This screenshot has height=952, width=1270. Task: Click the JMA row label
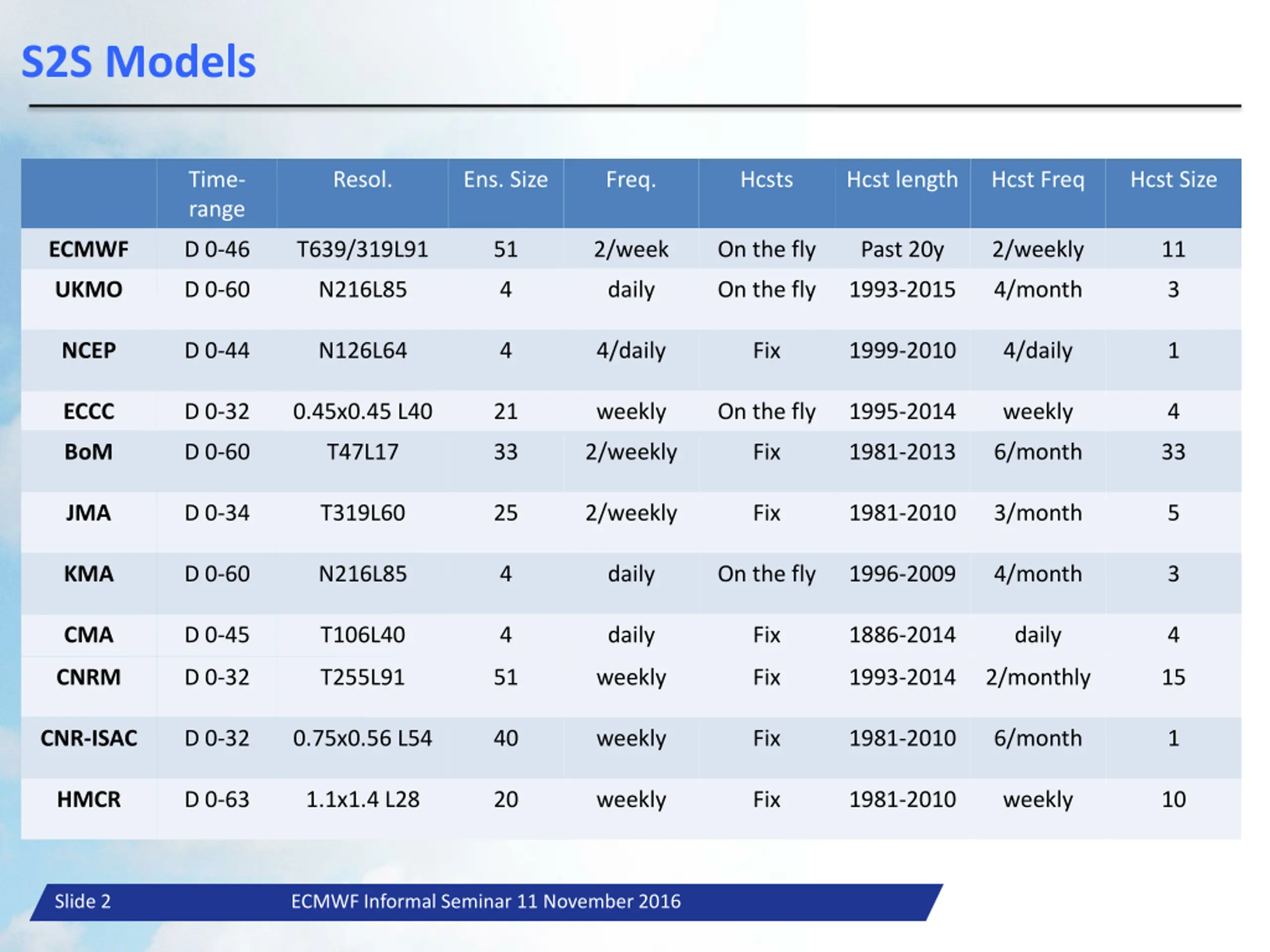click(89, 512)
